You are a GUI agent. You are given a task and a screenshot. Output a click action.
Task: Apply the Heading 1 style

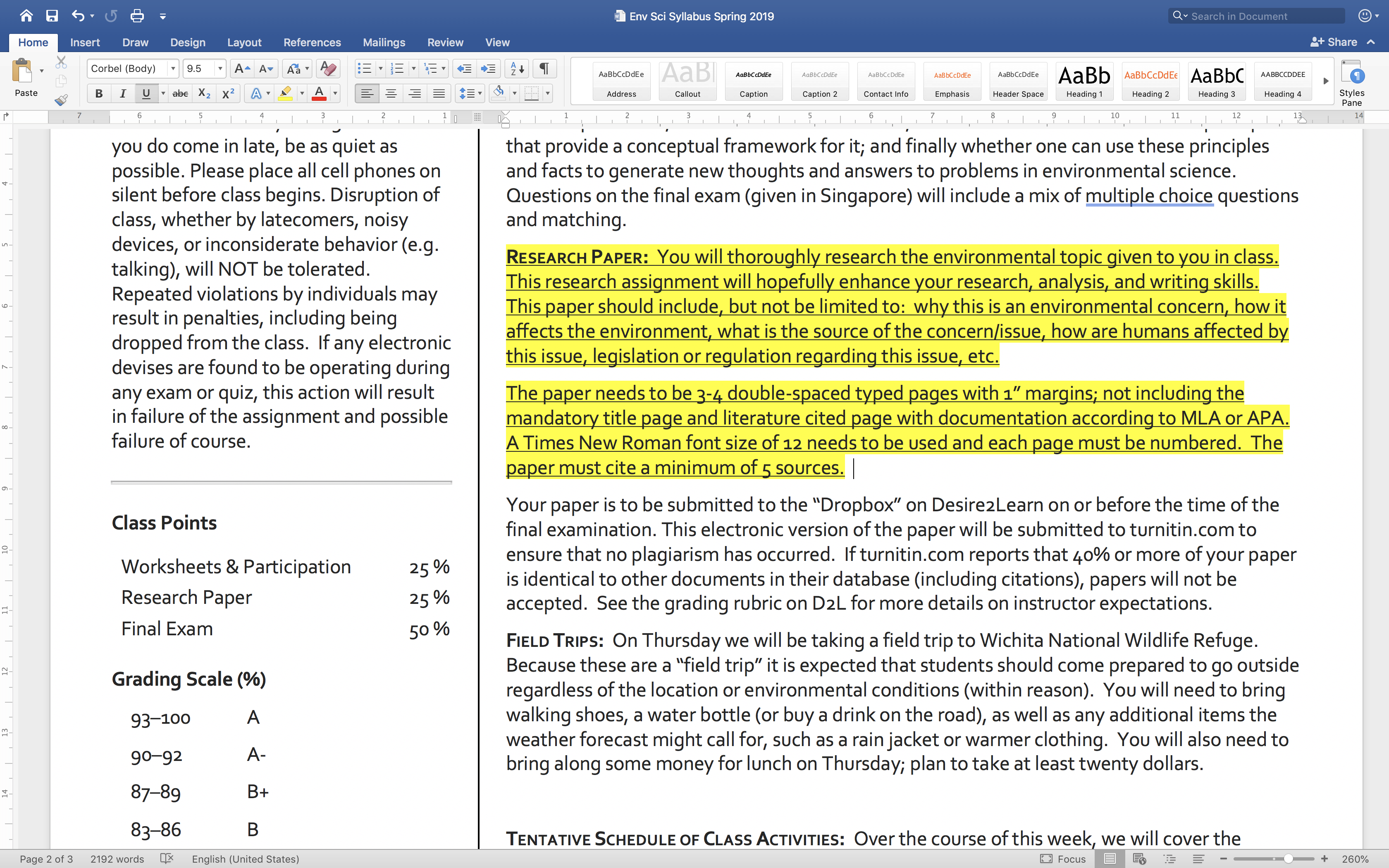pos(1084,81)
